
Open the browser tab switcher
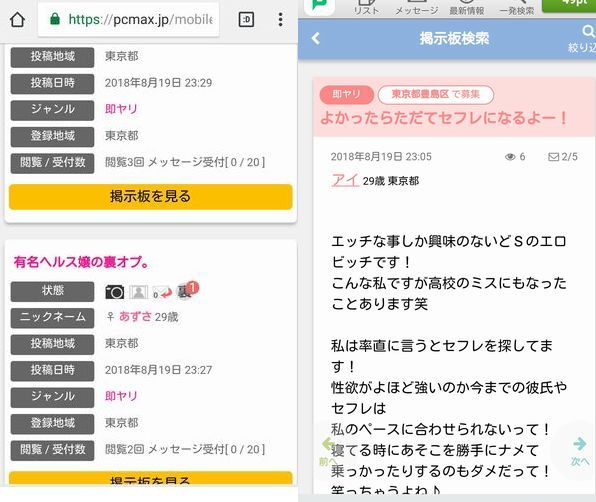tap(246, 19)
